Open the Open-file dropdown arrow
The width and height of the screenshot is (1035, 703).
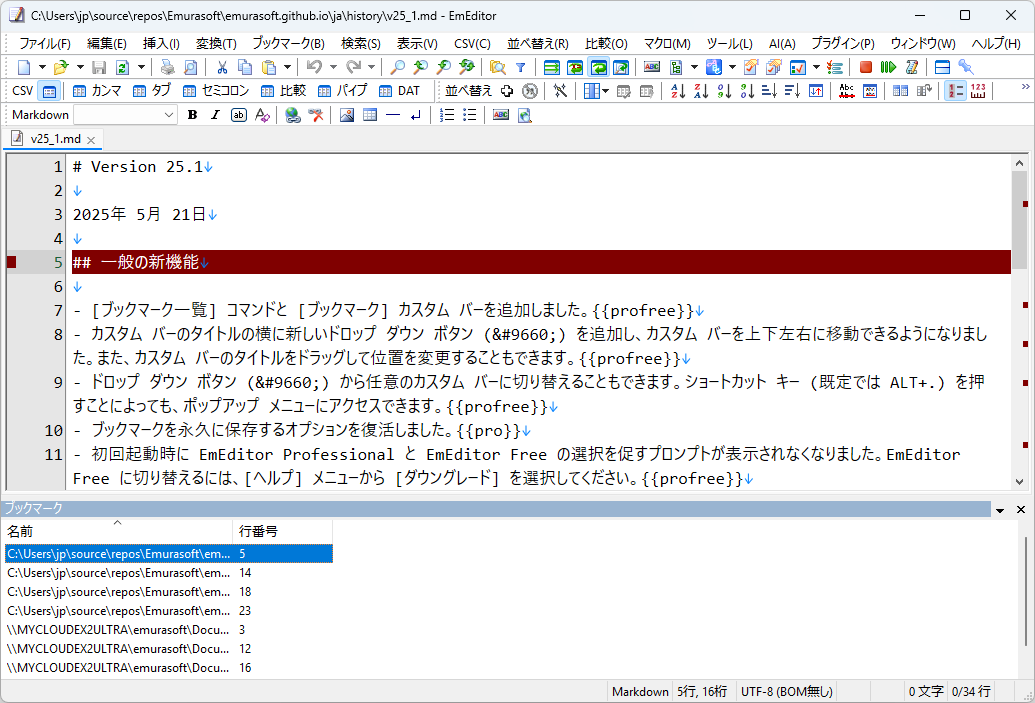click(80, 67)
